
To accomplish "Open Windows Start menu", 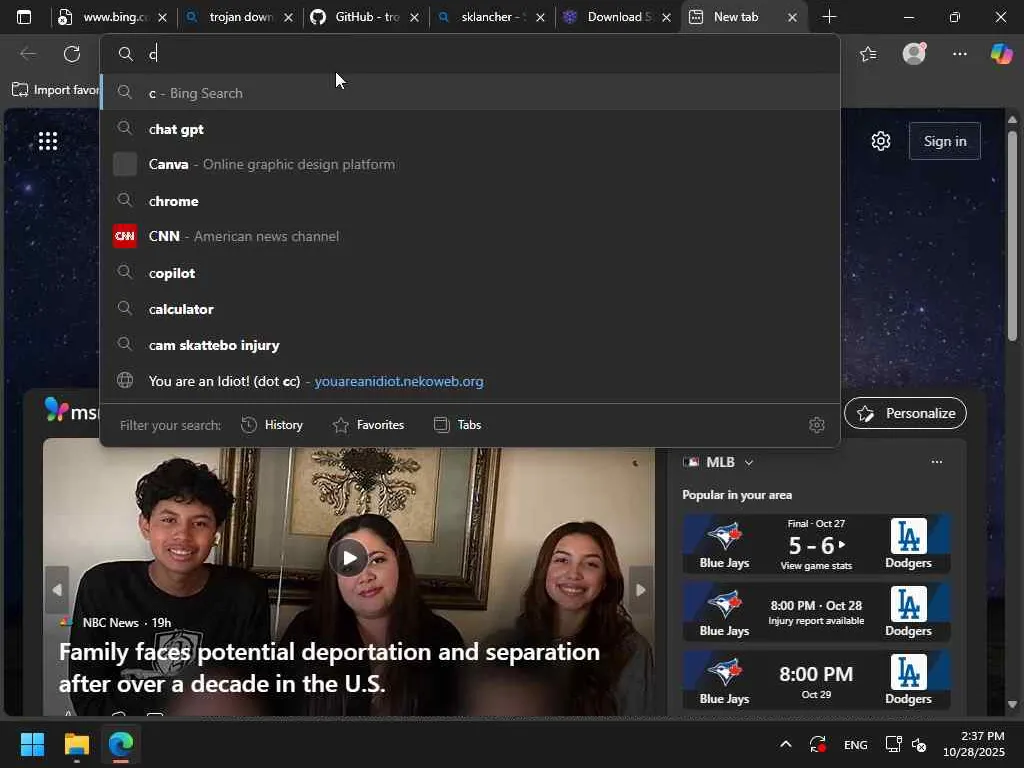I will tap(32, 744).
